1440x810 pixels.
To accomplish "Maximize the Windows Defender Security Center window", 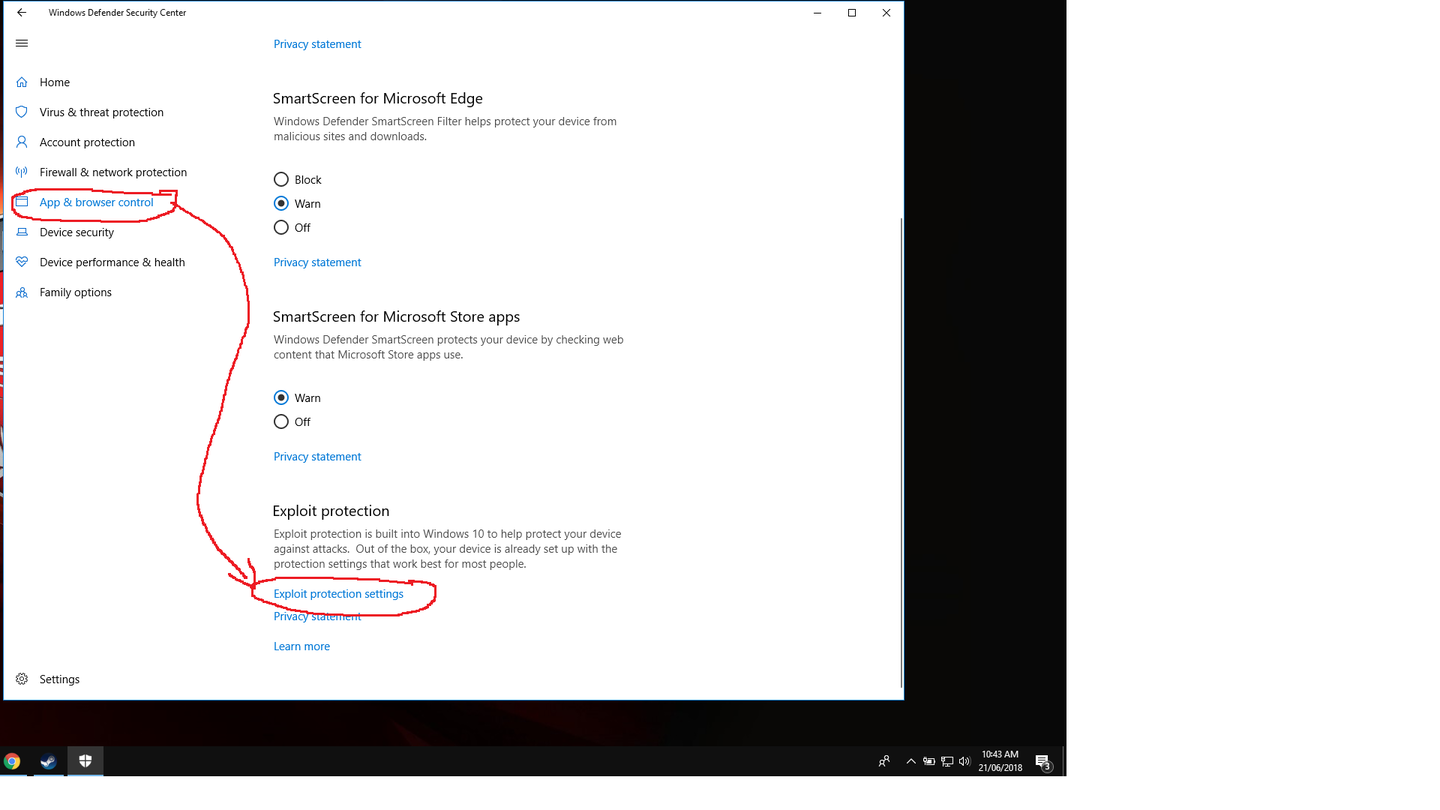I will (852, 13).
